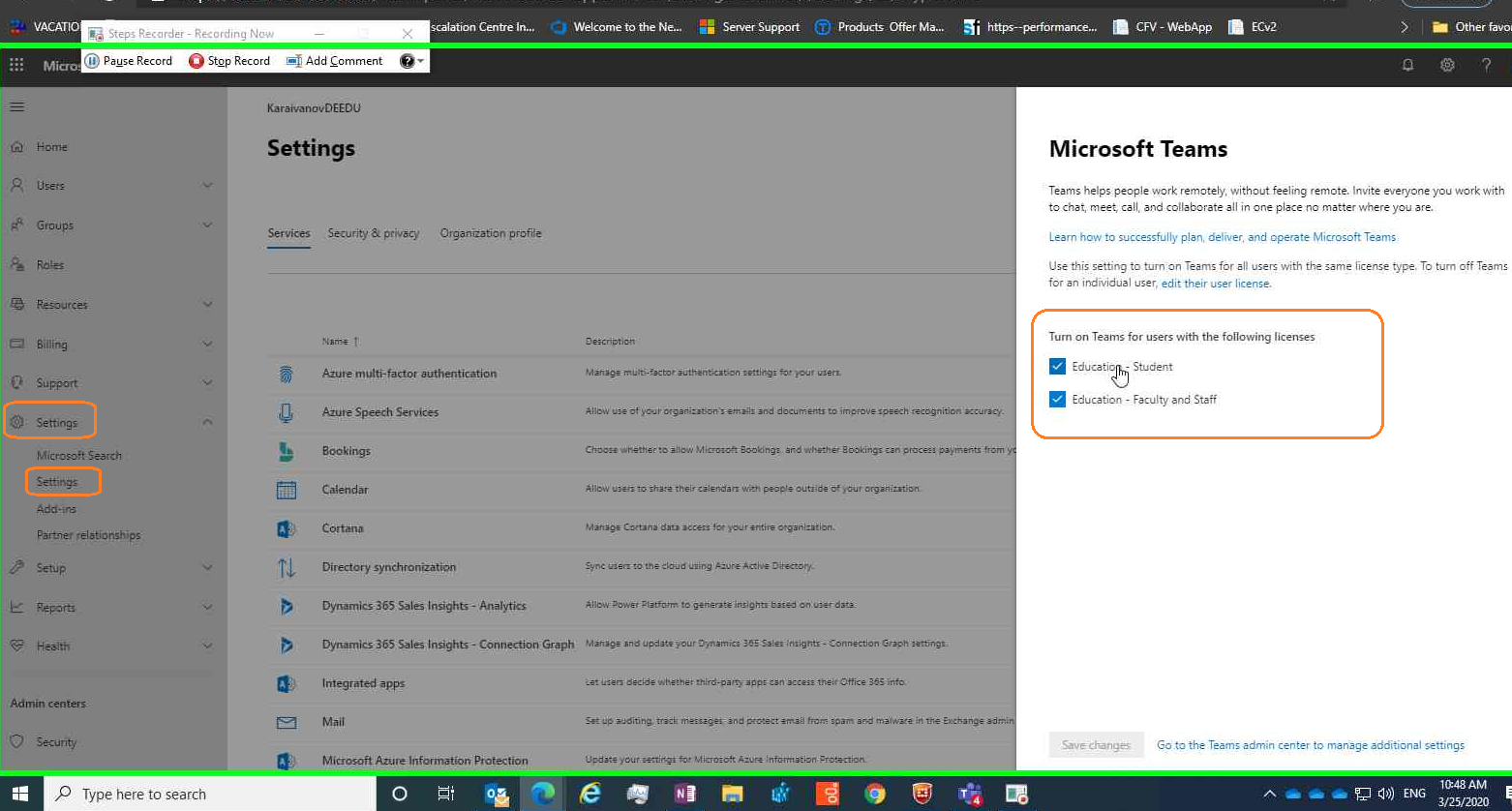This screenshot has width=1512, height=811.
Task: Click the Calendar service icon
Action: pyautogui.click(x=287, y=490)
